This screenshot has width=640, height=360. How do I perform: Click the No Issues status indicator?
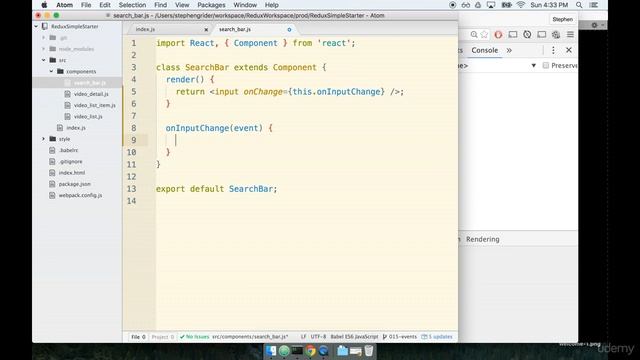tap(195, 337)
